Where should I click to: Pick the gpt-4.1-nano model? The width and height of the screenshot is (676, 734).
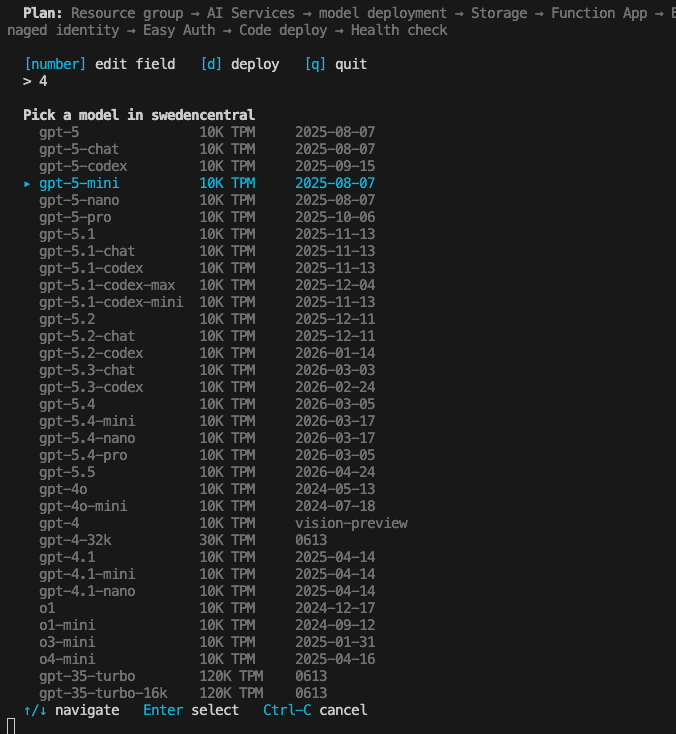pos(207,591)
